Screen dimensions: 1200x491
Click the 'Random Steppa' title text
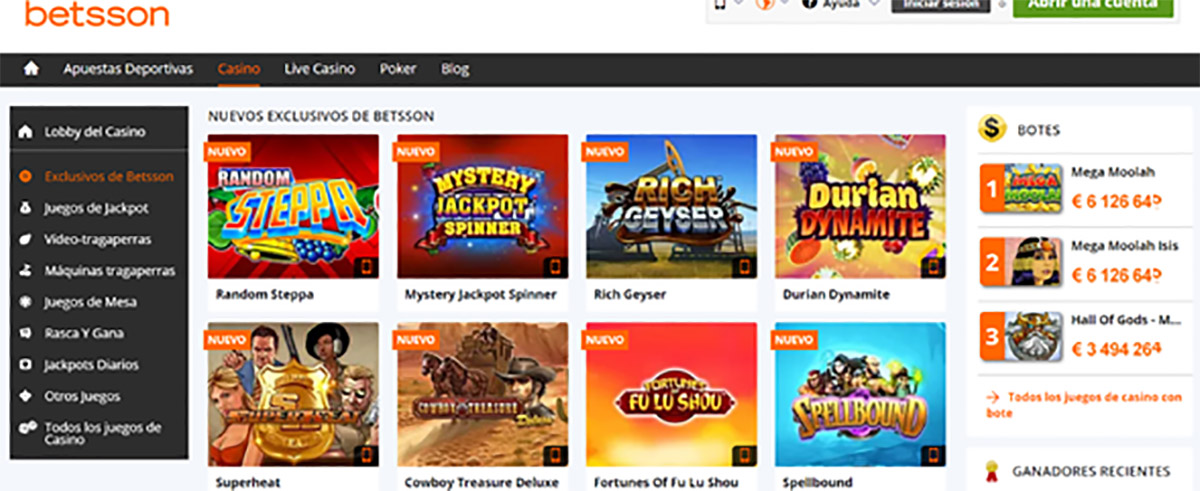(265, 295)
